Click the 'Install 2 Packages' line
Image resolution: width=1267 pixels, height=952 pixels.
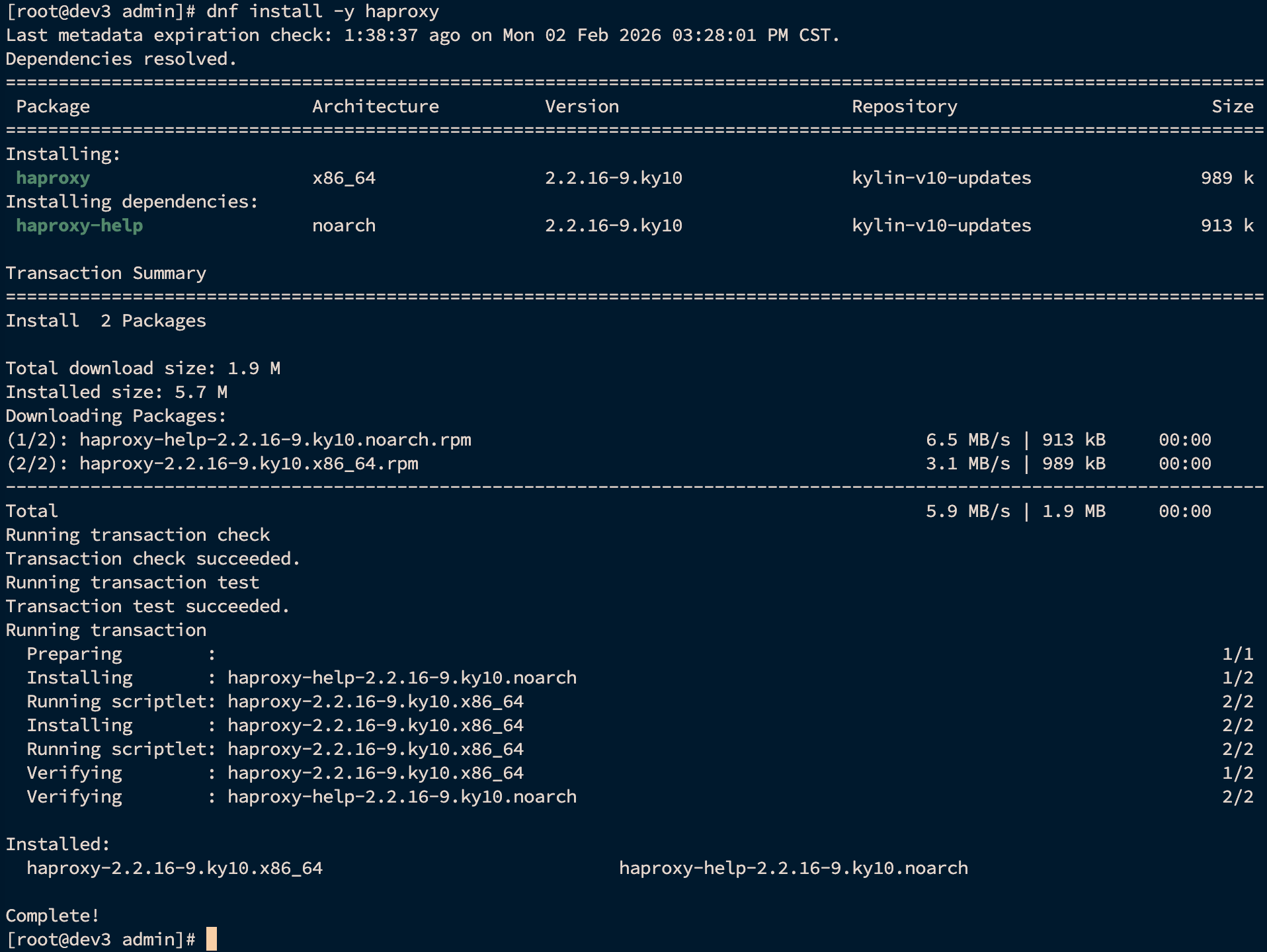tap(106, 321)
